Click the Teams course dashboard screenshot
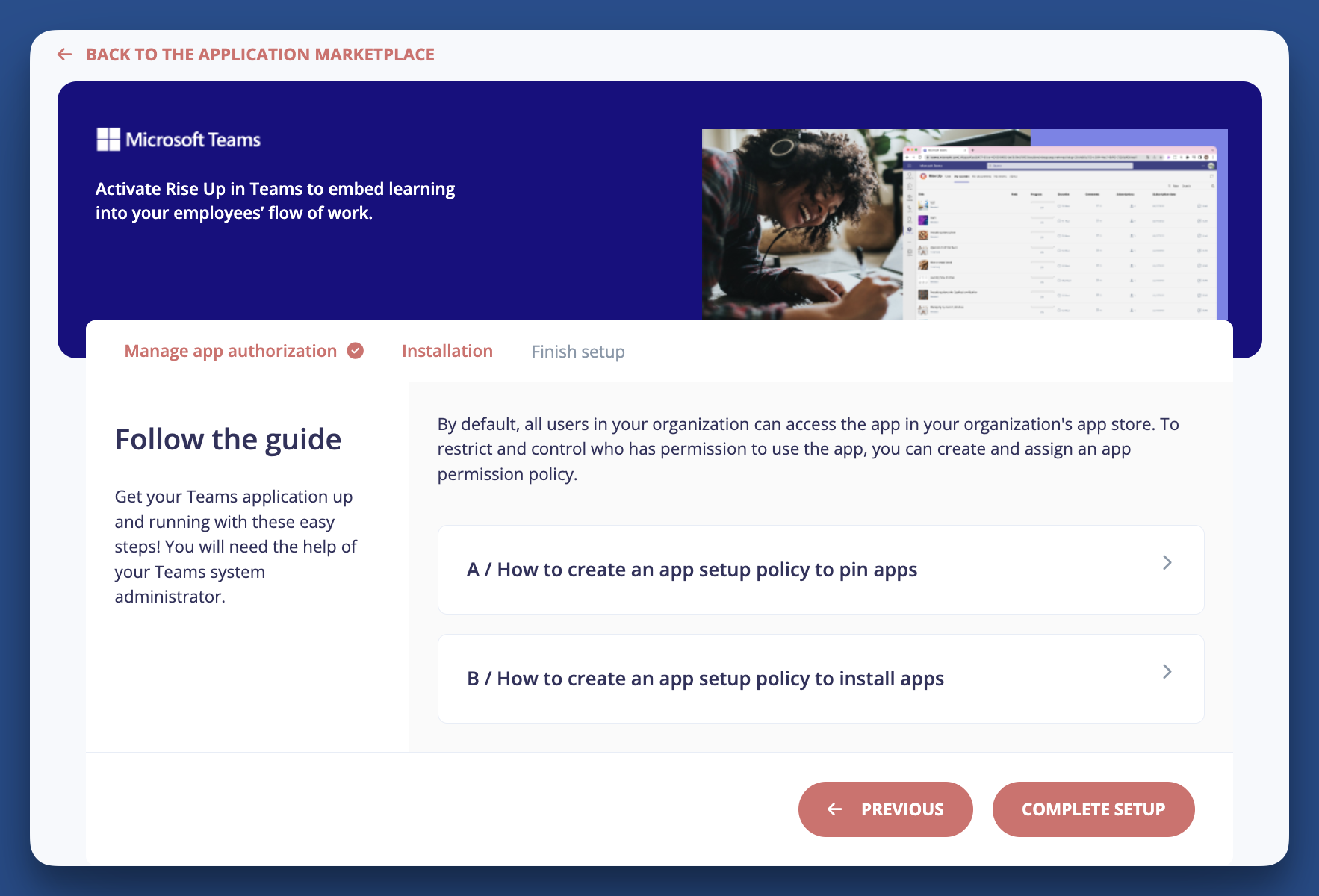This screenshot has height=896, width=1319. 1061,231
